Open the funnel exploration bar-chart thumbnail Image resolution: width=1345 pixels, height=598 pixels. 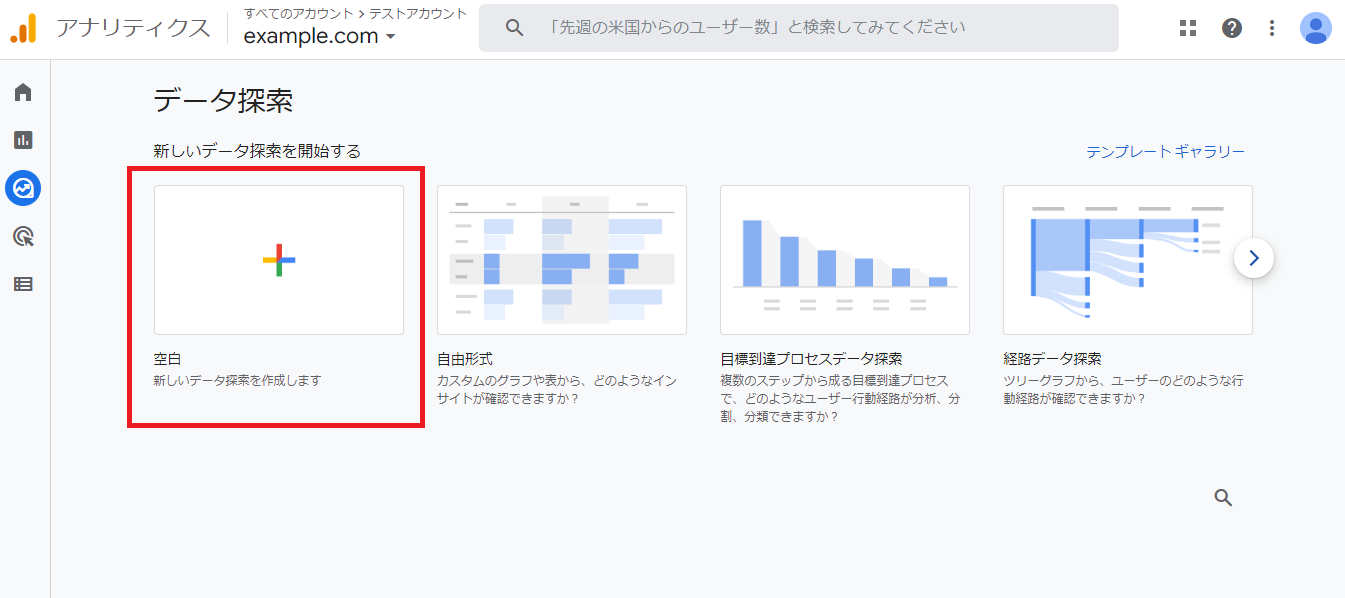(845, 260)
